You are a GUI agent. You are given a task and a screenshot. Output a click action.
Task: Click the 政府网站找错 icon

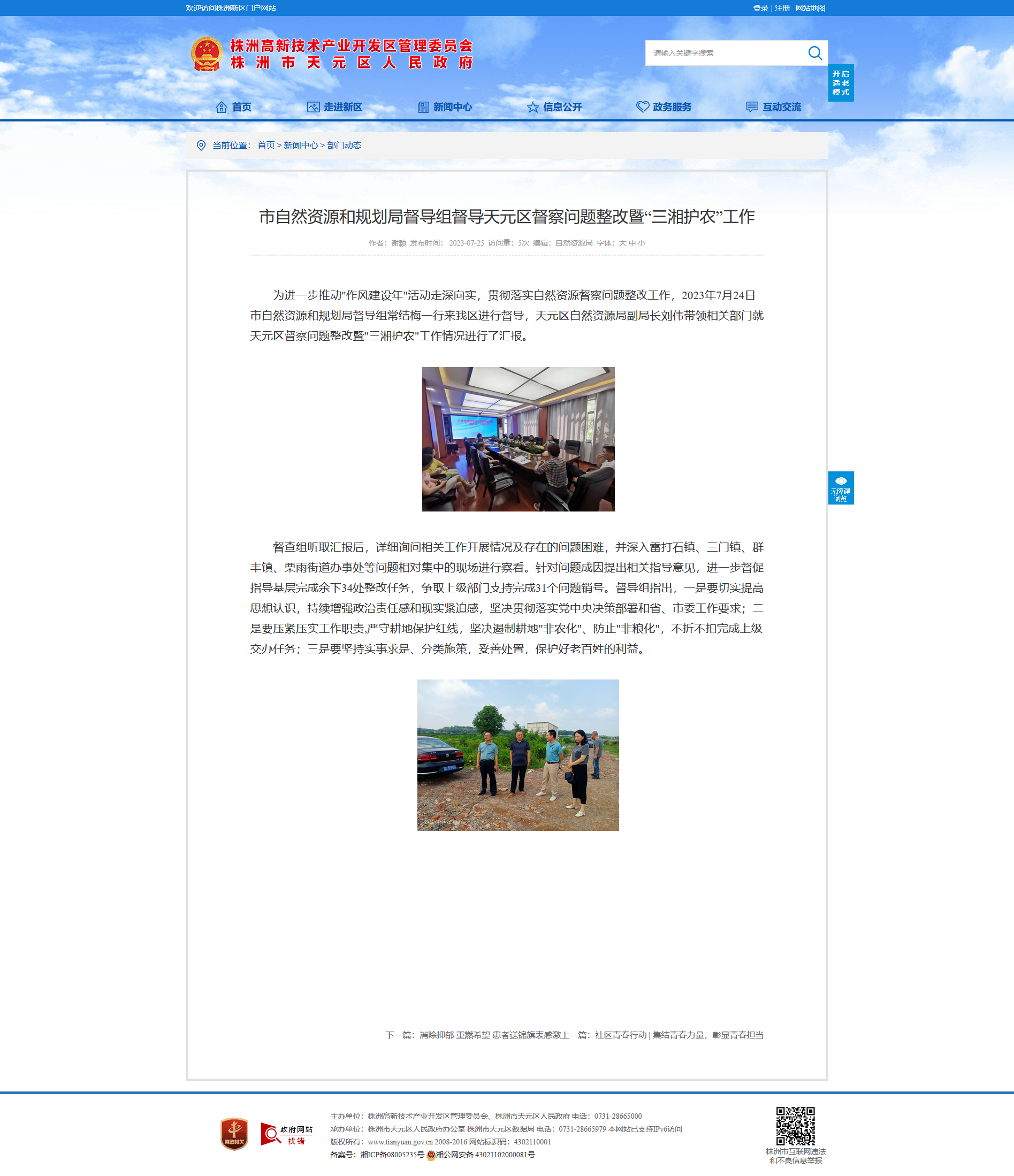point(287,1134)
